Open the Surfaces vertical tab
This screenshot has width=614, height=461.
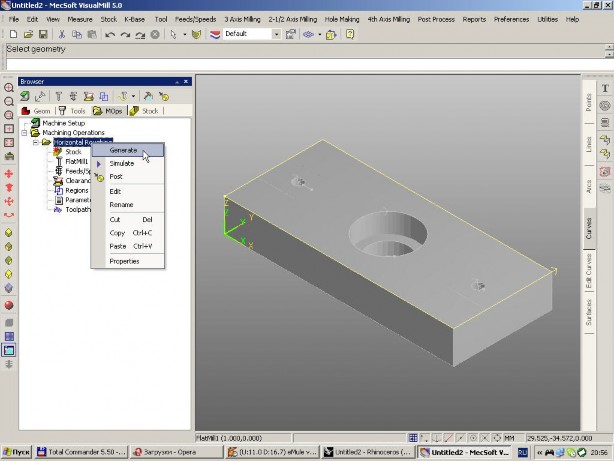[589, 313]
